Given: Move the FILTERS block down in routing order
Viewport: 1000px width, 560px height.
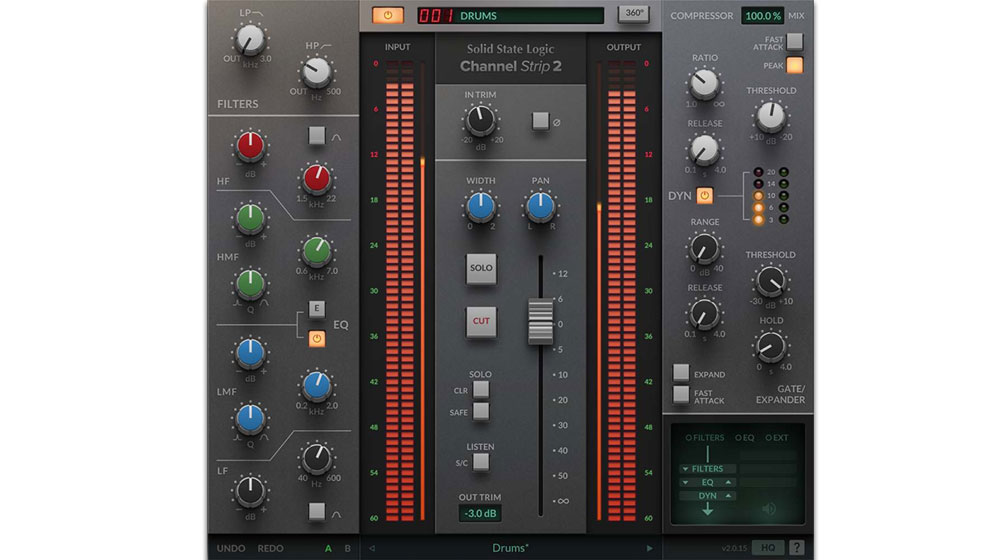Looking at the screenshot, I should [x=685, y=468].
